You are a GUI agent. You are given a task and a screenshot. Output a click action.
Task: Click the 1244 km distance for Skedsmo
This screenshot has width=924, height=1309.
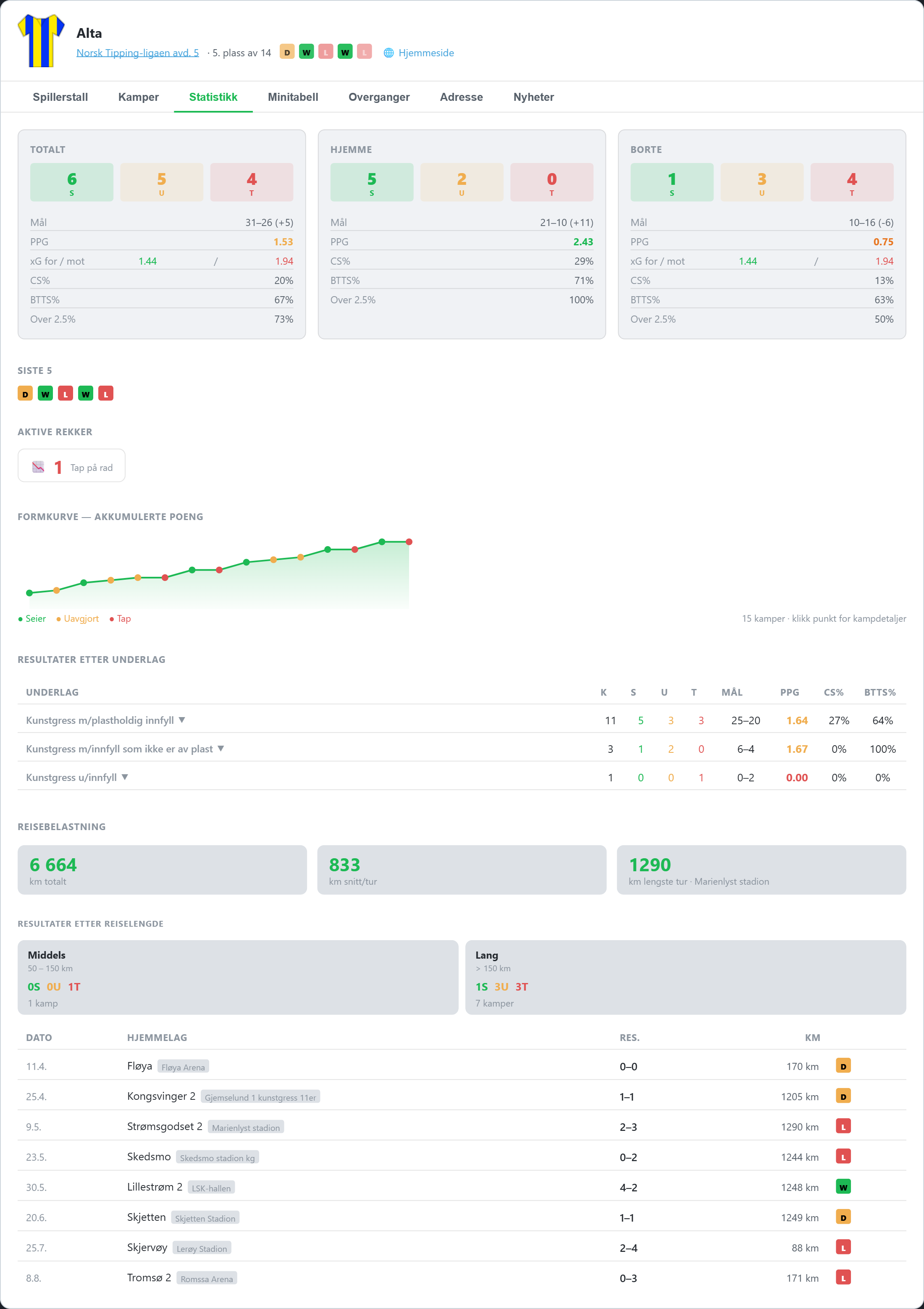point(800,1157)
